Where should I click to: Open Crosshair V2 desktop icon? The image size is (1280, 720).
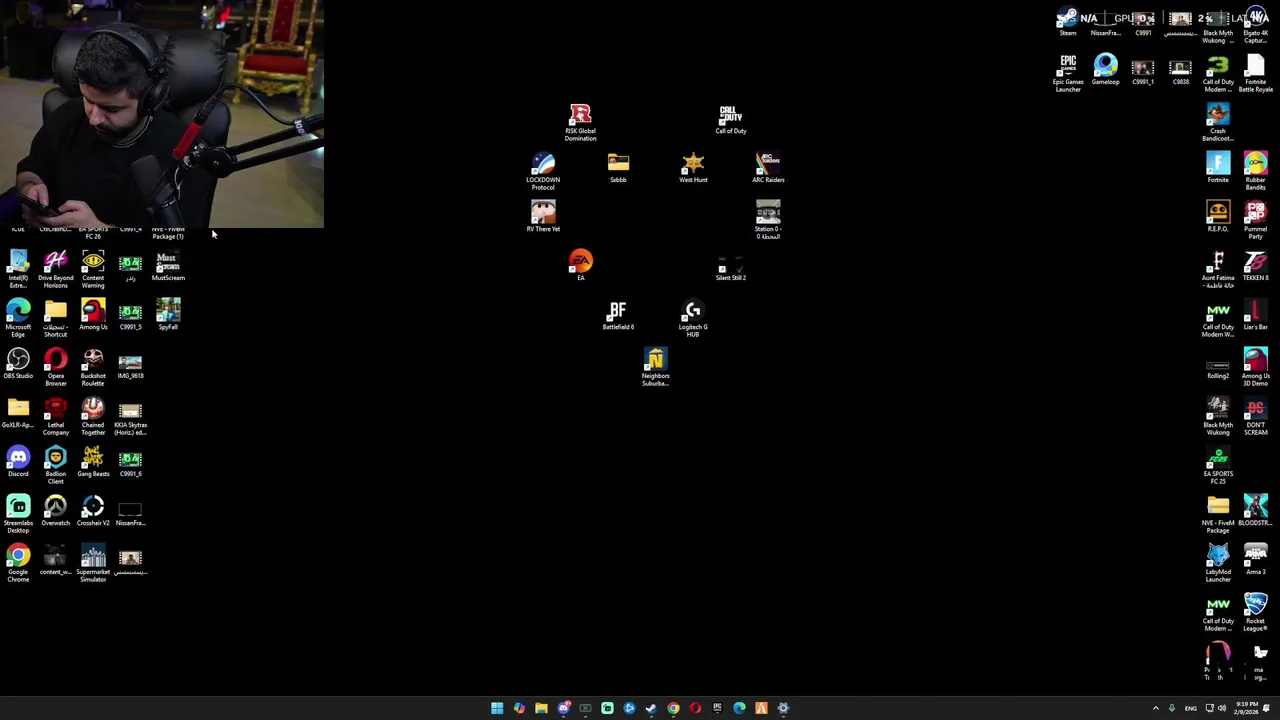[93, 511]
